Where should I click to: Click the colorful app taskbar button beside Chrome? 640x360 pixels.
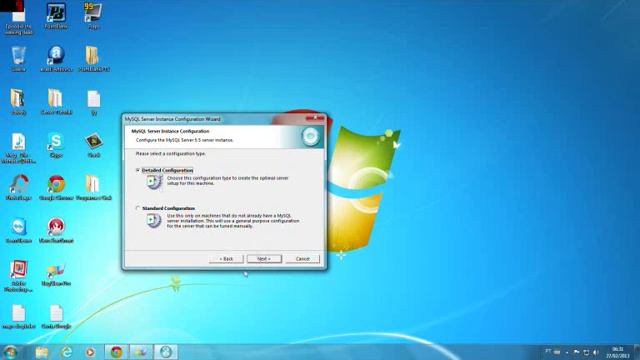point(141,352)
